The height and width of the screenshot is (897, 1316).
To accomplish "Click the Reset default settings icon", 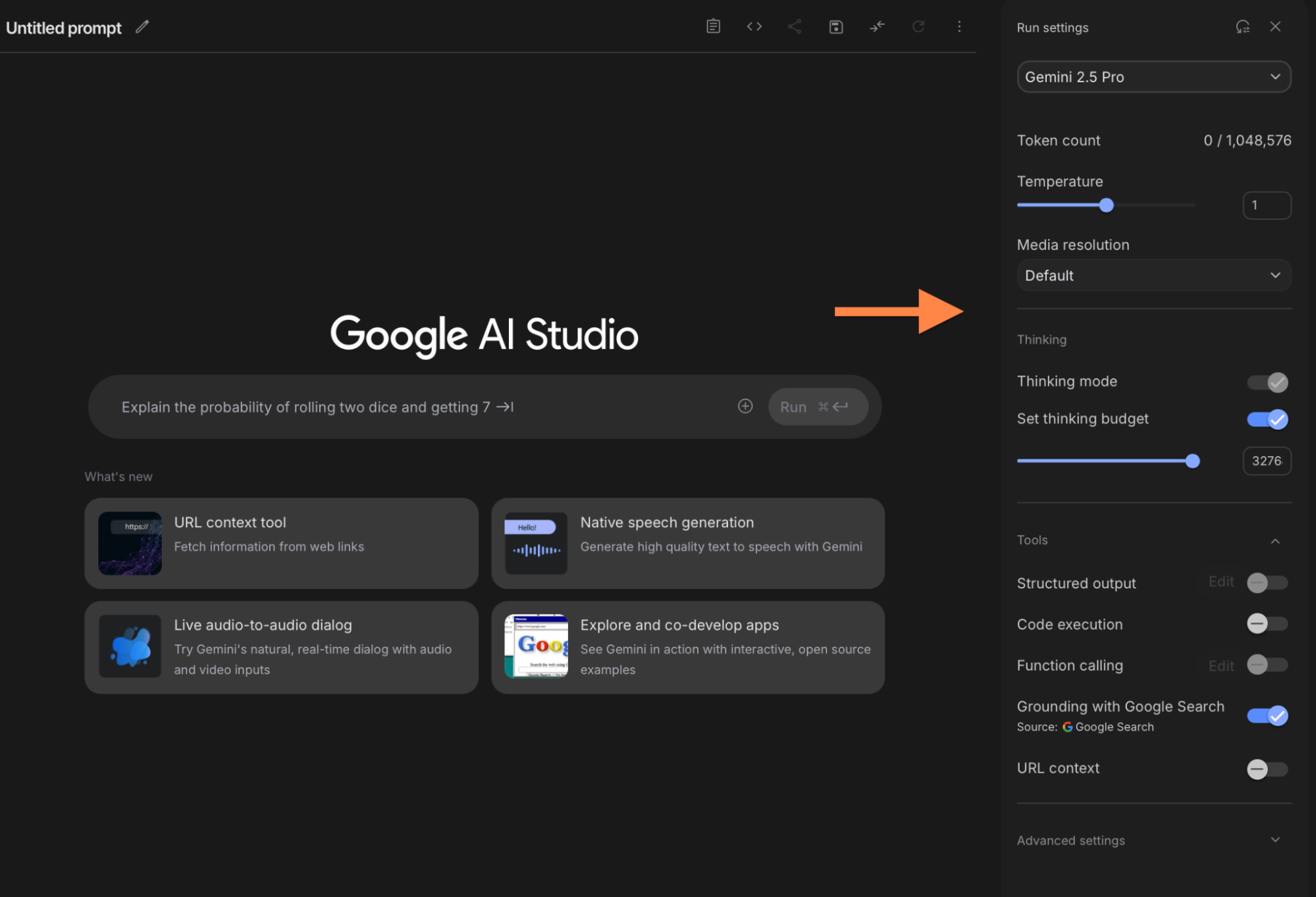I will 1242,27.
